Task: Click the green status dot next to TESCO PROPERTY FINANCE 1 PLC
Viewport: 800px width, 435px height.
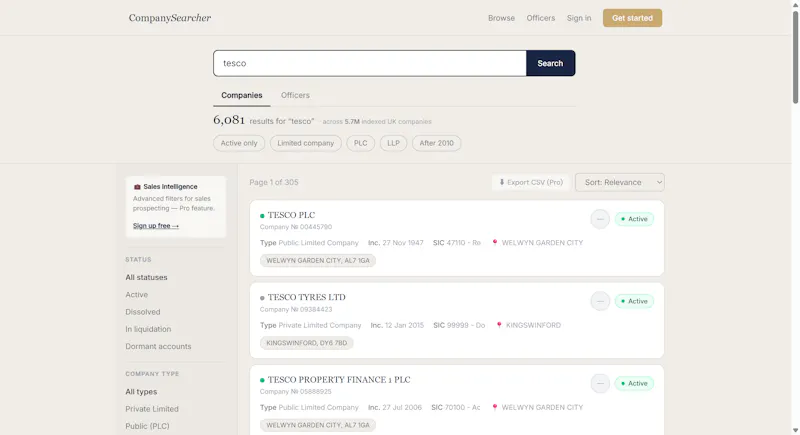Action: coord(262,380)
